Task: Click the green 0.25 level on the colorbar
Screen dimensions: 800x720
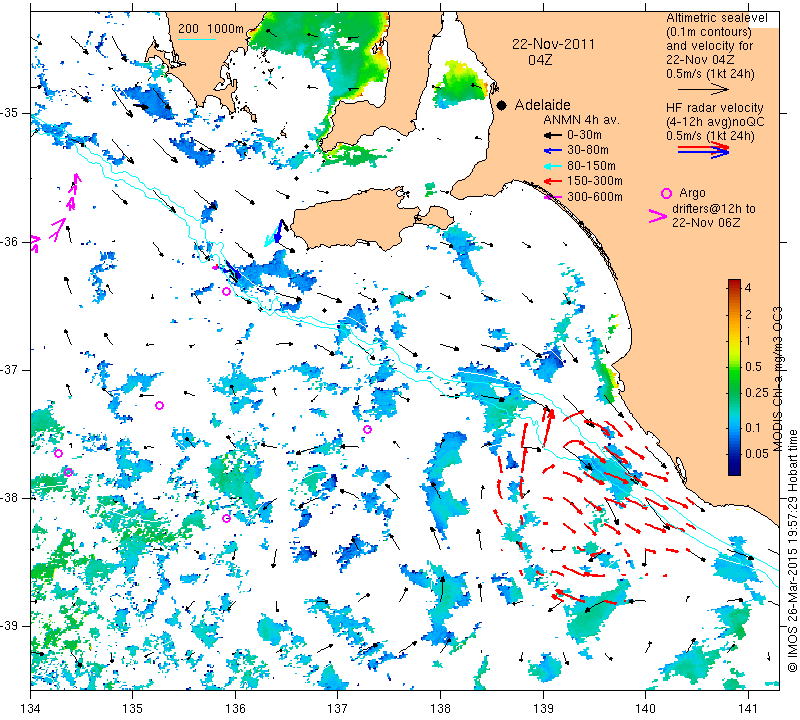Action: point(734,393)
